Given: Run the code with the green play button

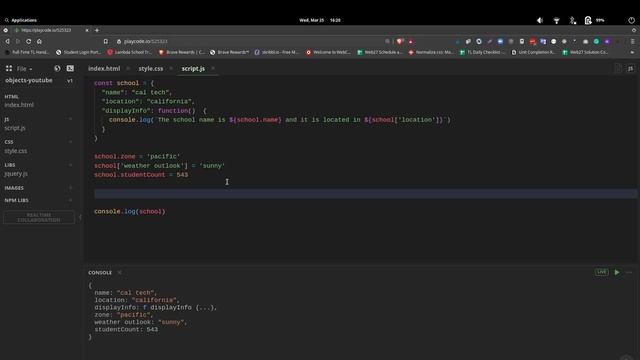Looking at the screenshot, I should pyautogui.click(x=617, y=272).
